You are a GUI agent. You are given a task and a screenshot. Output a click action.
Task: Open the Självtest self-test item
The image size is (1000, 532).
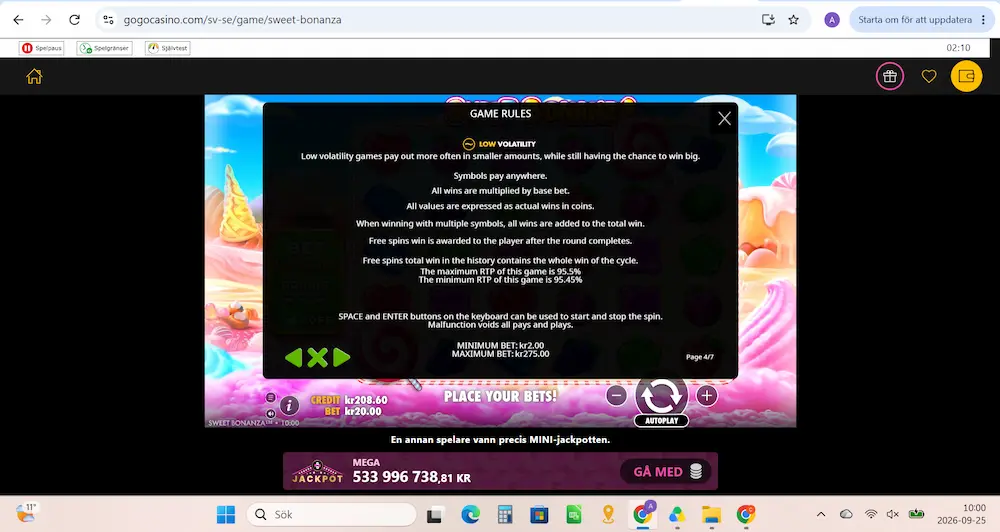pyautogui.click(x=168, y=48)
